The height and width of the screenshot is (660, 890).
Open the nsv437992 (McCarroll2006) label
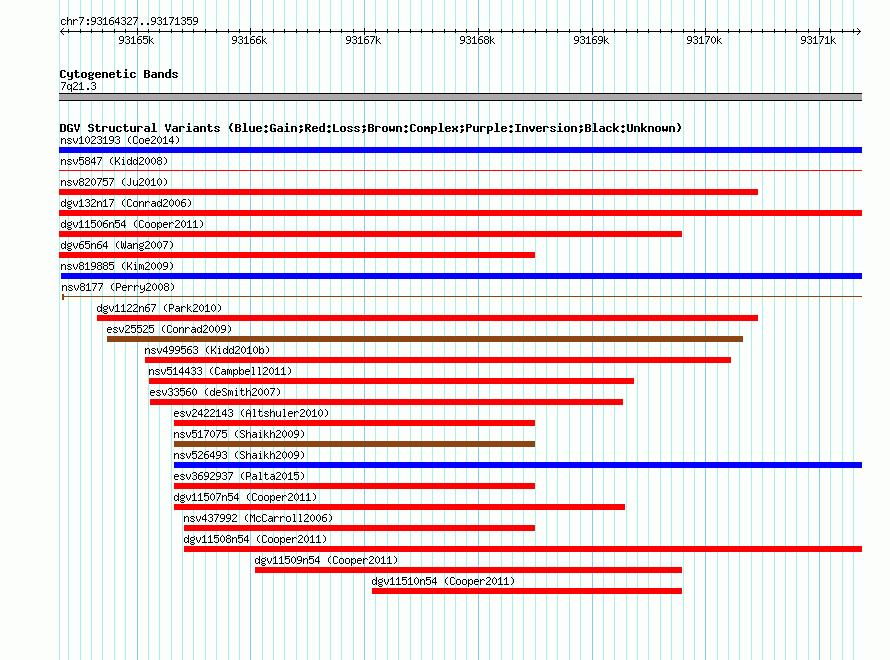tap(258, 518)
